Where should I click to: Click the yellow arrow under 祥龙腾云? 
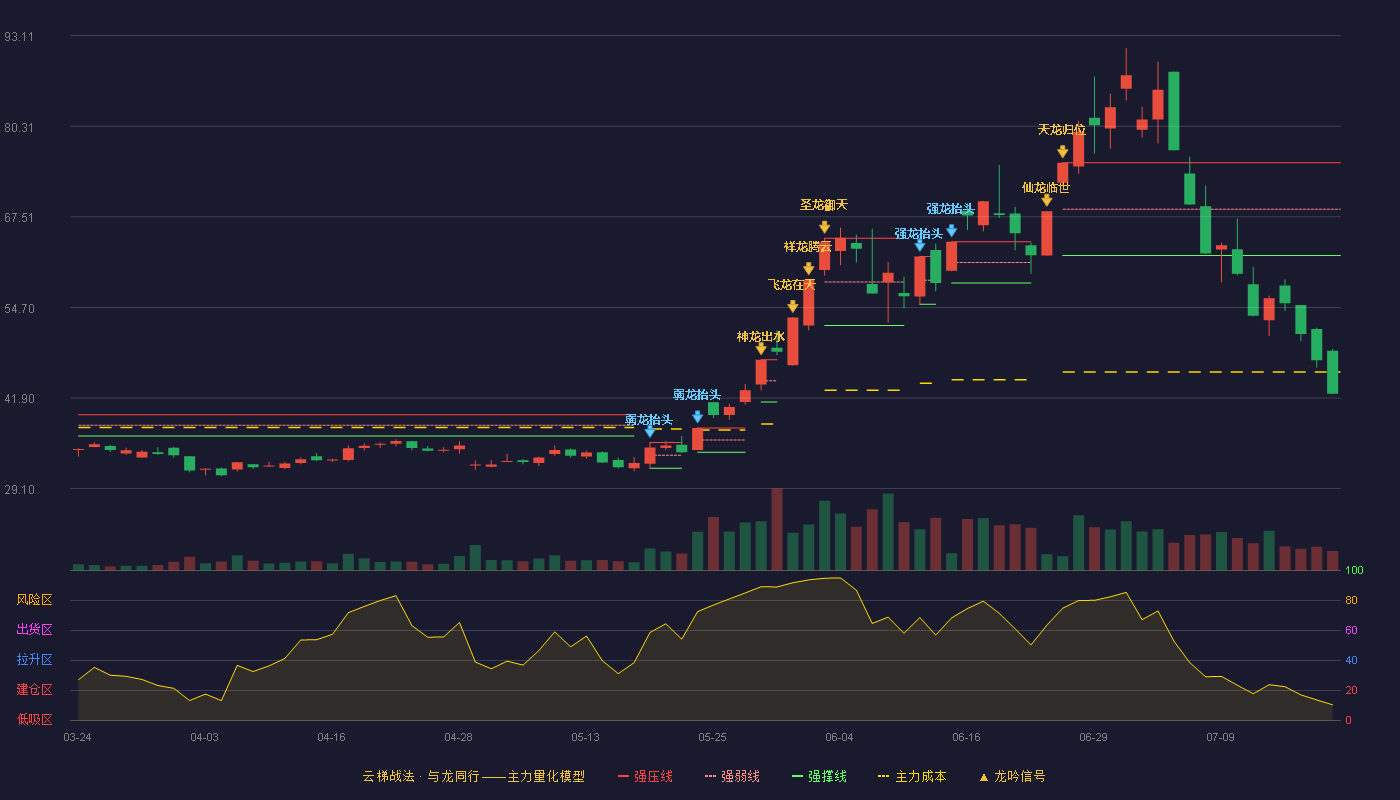809,269
